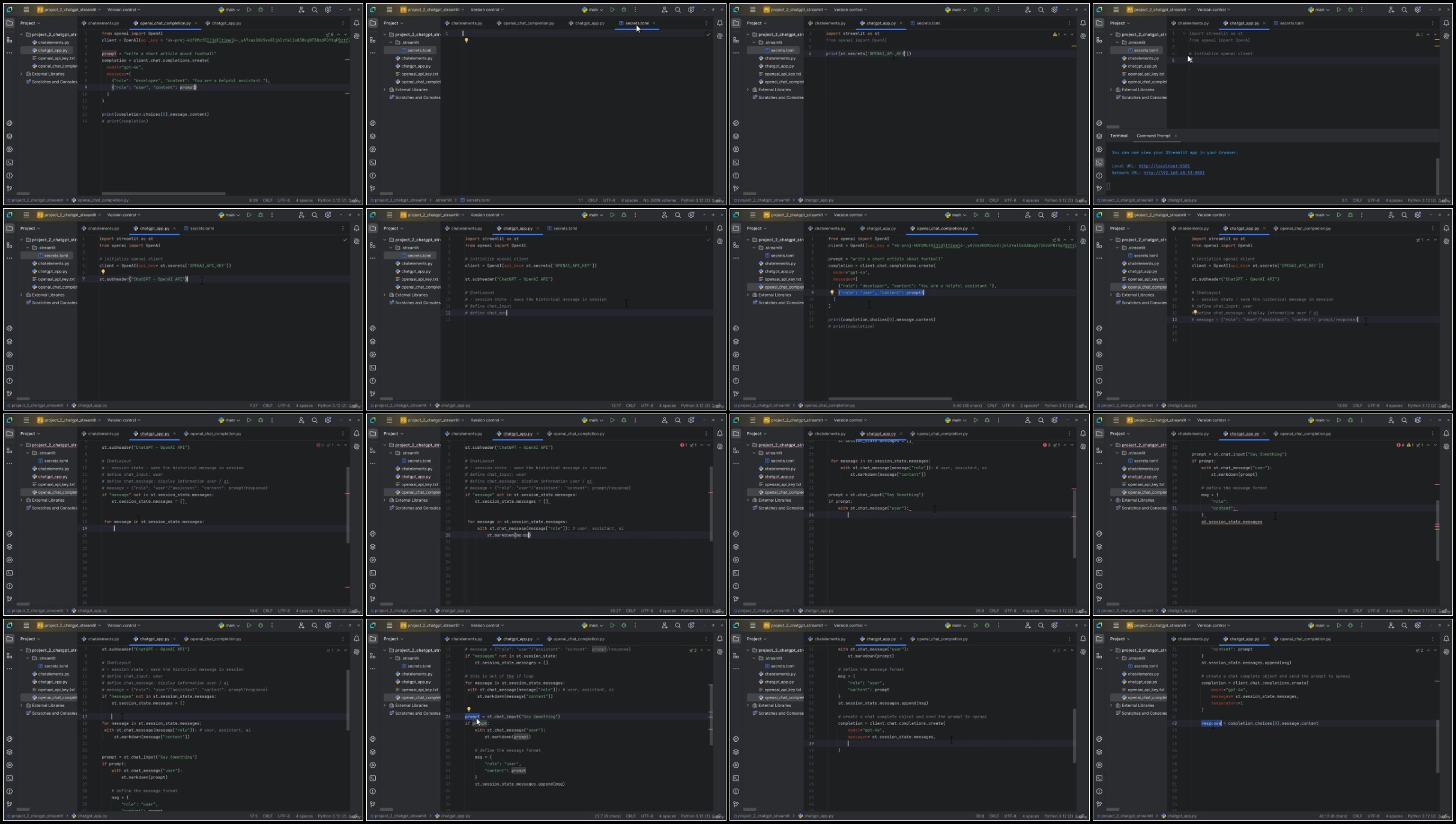Click the highlighted Terminal tool window icon
Image resolution: width=1456 pixels, height=824 pixels.
click(1099, 162)
